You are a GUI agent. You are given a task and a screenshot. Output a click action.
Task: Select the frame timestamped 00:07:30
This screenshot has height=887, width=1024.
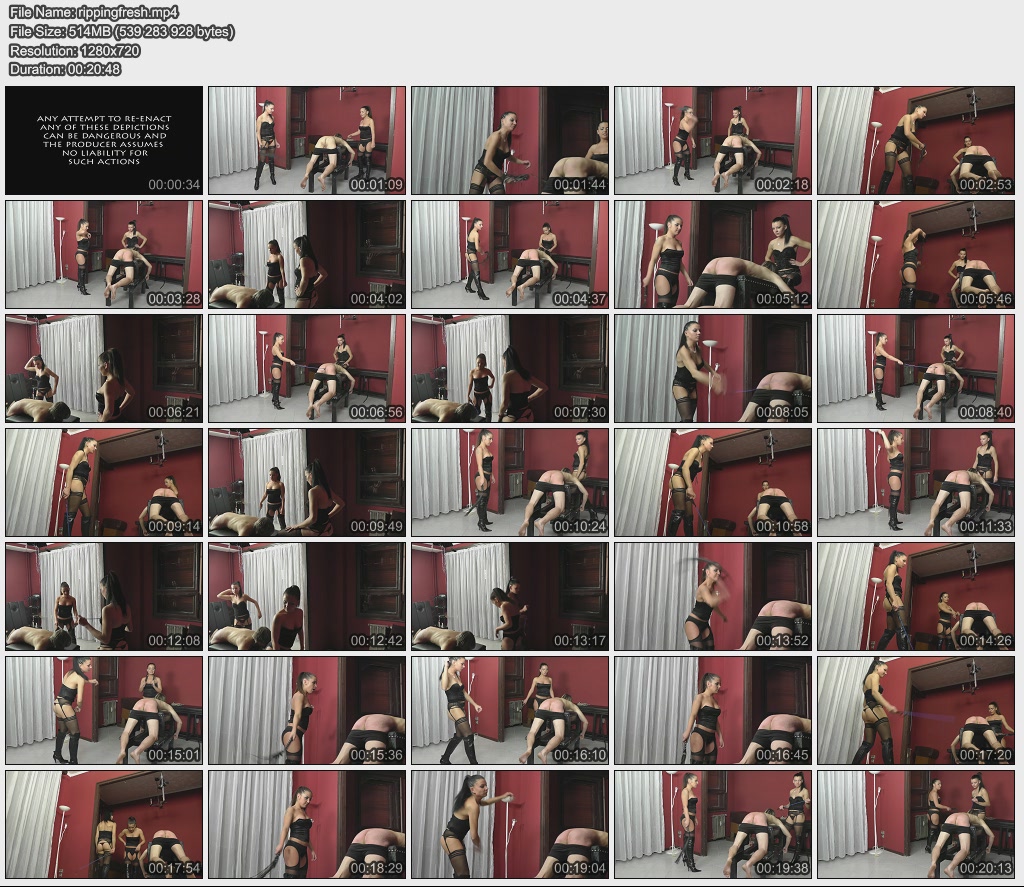click(510, 368)
